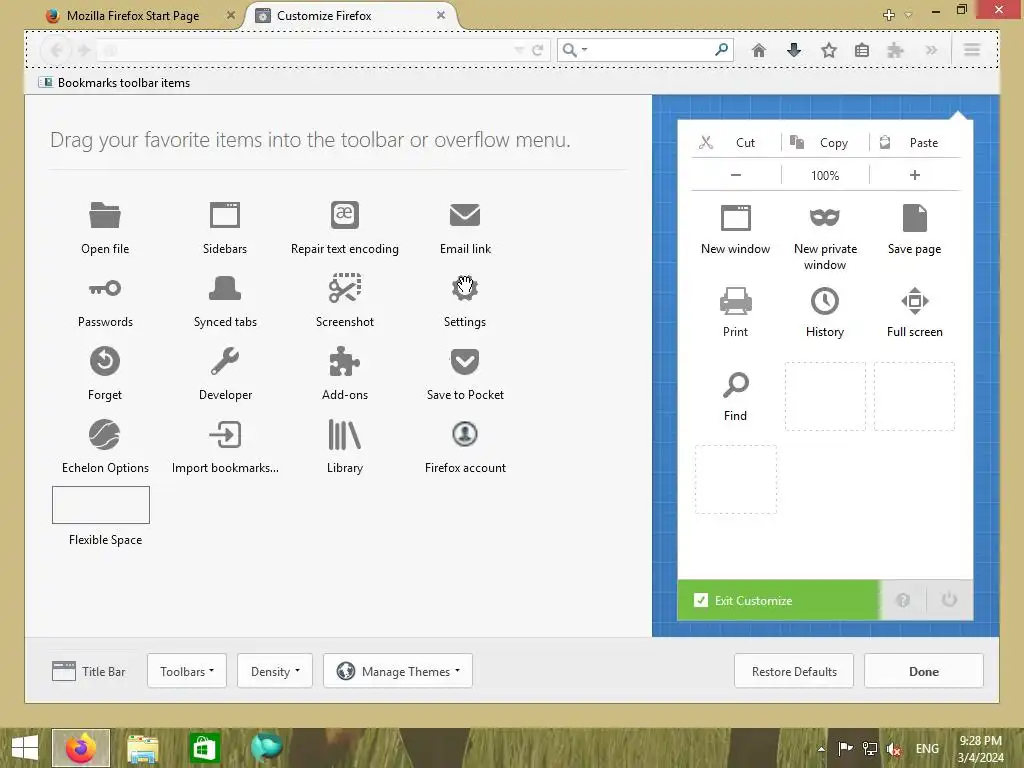Select Bookmarks toolbar items placeholder
The width and height of the screenshot is (1024, 768).
[115, 83]
